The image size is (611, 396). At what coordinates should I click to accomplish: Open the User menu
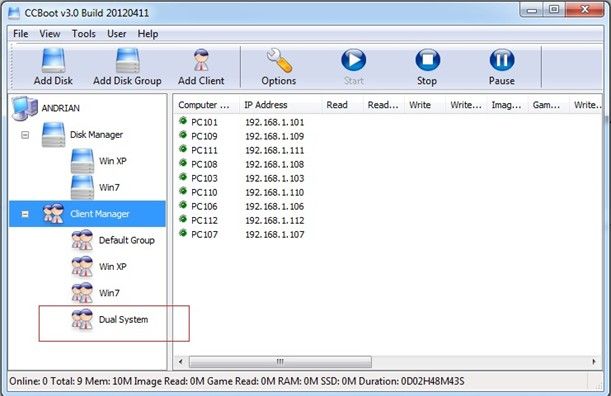coord(117,34)
